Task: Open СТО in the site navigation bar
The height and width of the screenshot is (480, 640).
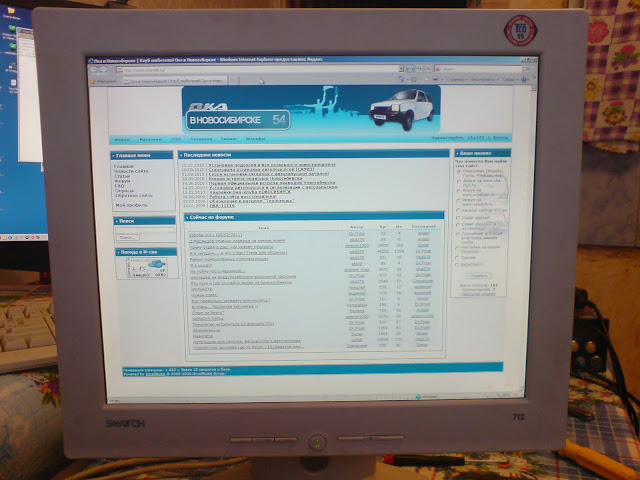Action: [176, 139]
